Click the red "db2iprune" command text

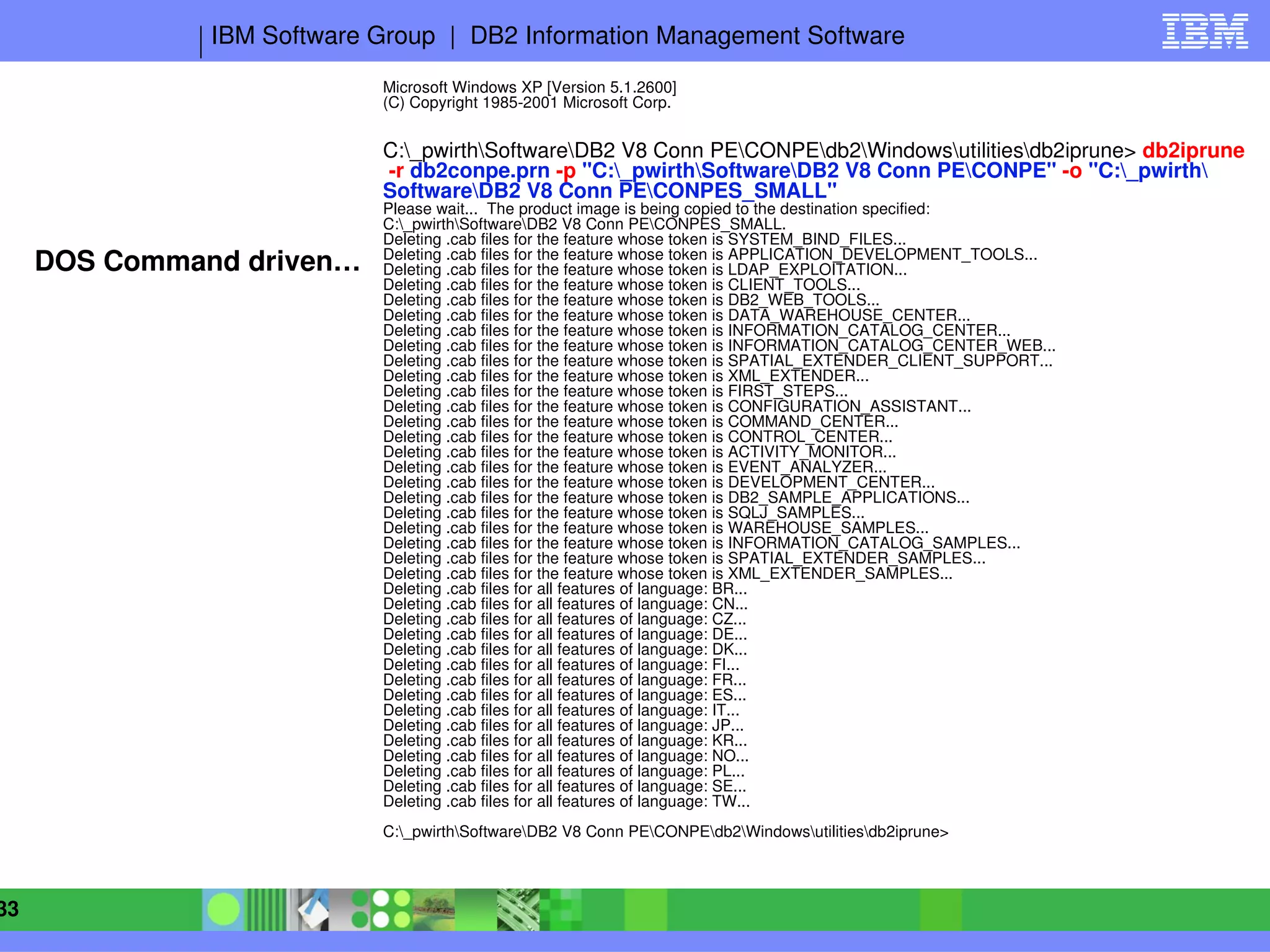1193,151
